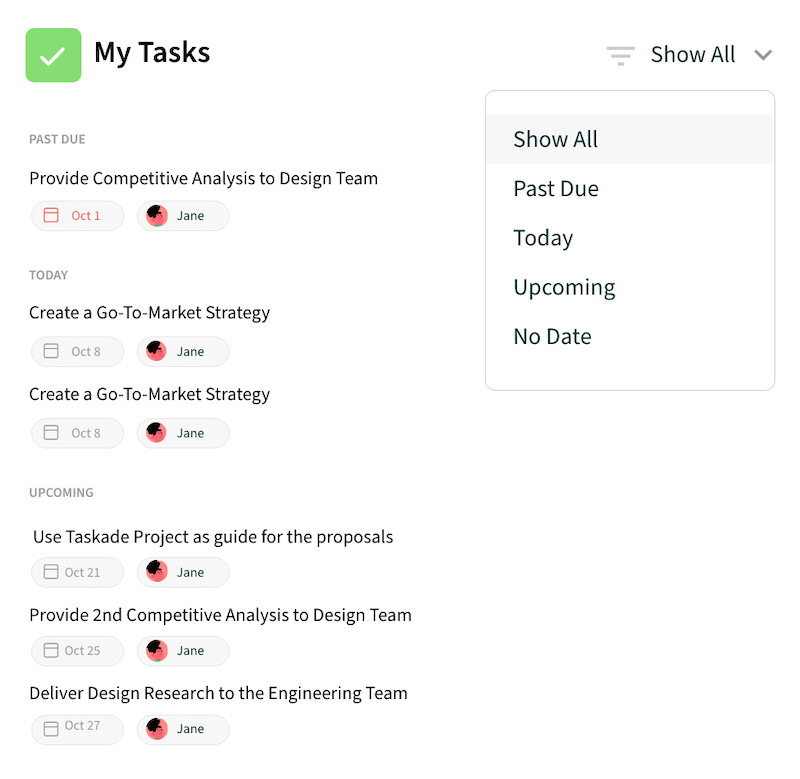Click the filter icon beside Show All
The image size is (800, 779).
coord(620,55)
